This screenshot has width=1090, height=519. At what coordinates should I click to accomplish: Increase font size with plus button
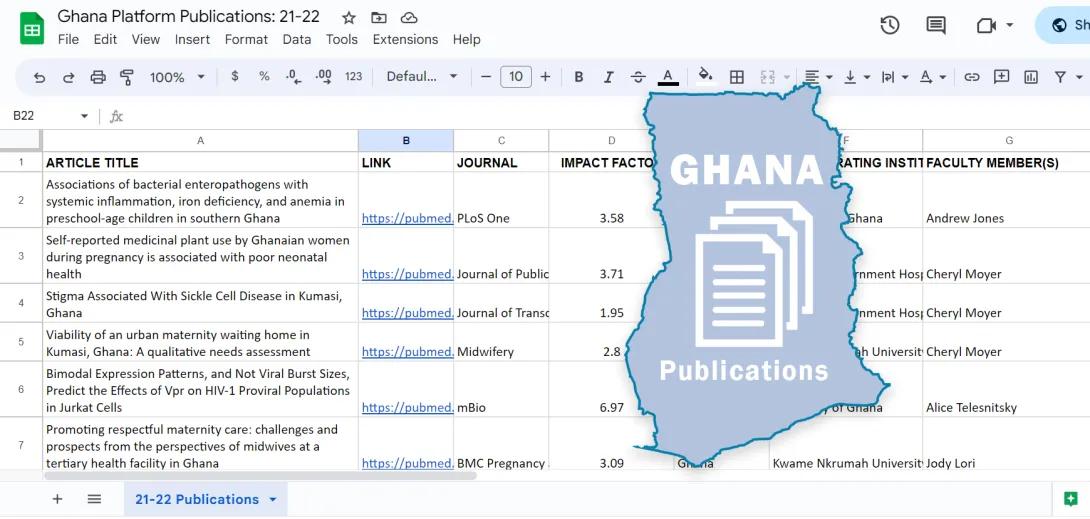tap(545, 76)
